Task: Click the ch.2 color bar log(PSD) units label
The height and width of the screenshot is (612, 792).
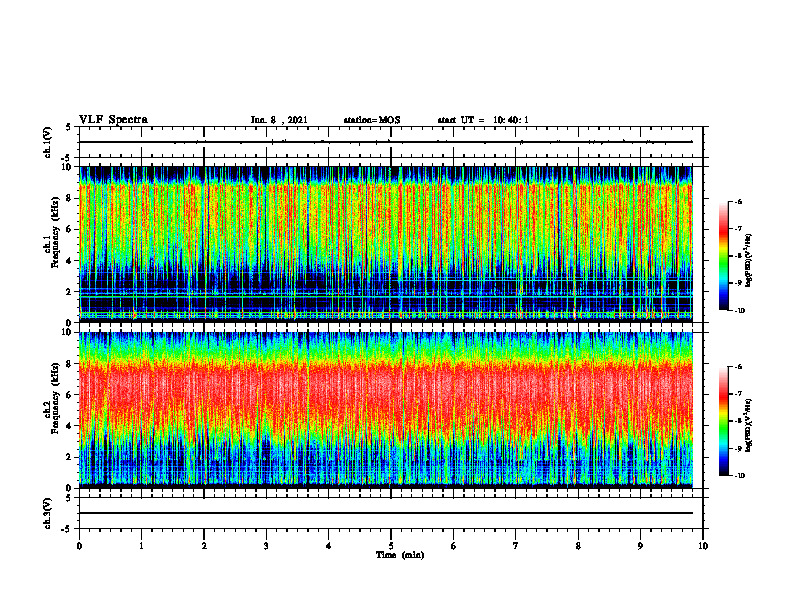Action: click(749, 426)
